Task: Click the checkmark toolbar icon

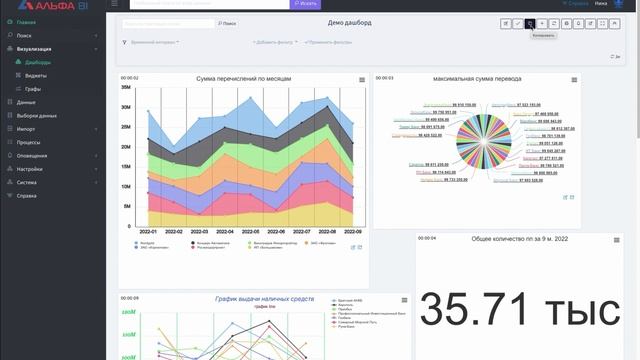Action: 518,24
